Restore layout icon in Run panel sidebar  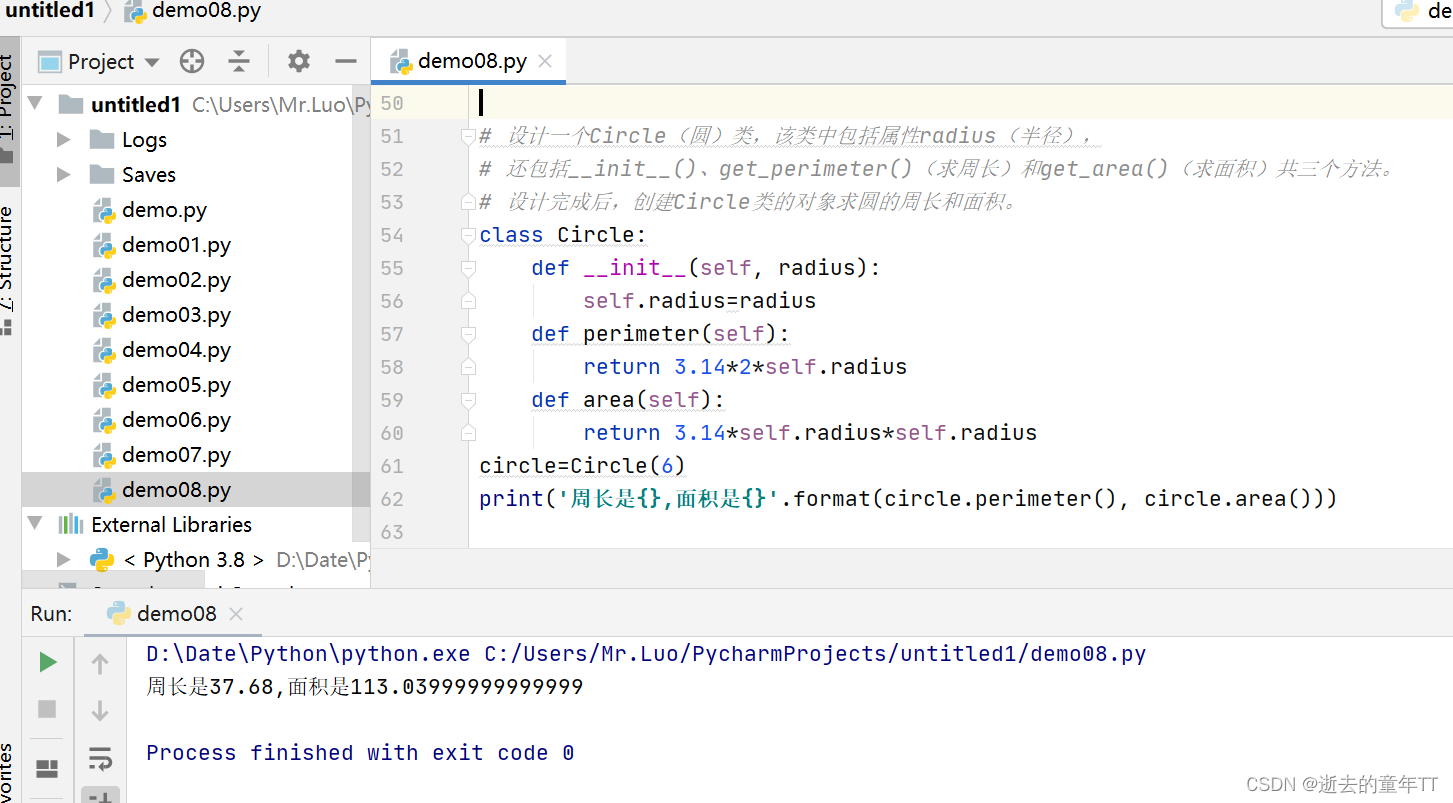click(47, 768)
